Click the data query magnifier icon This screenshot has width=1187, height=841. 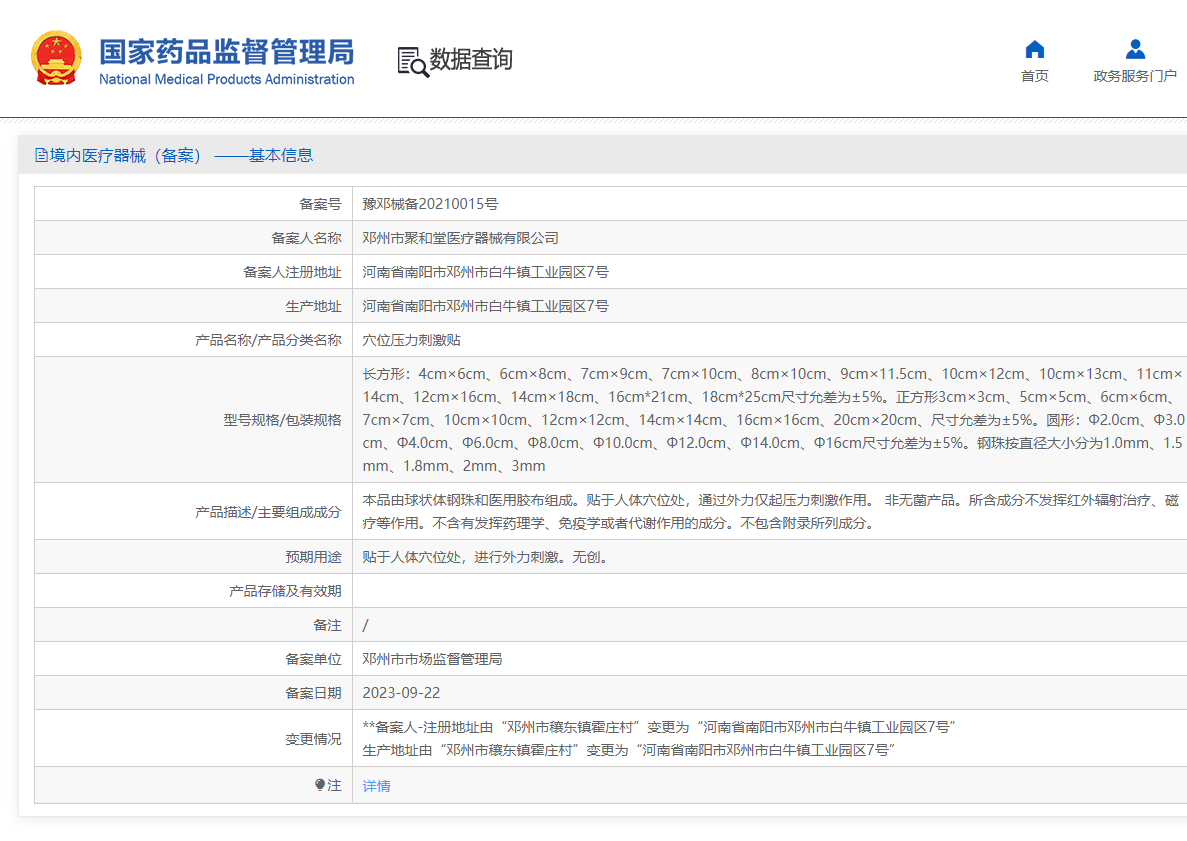(413, 62)
